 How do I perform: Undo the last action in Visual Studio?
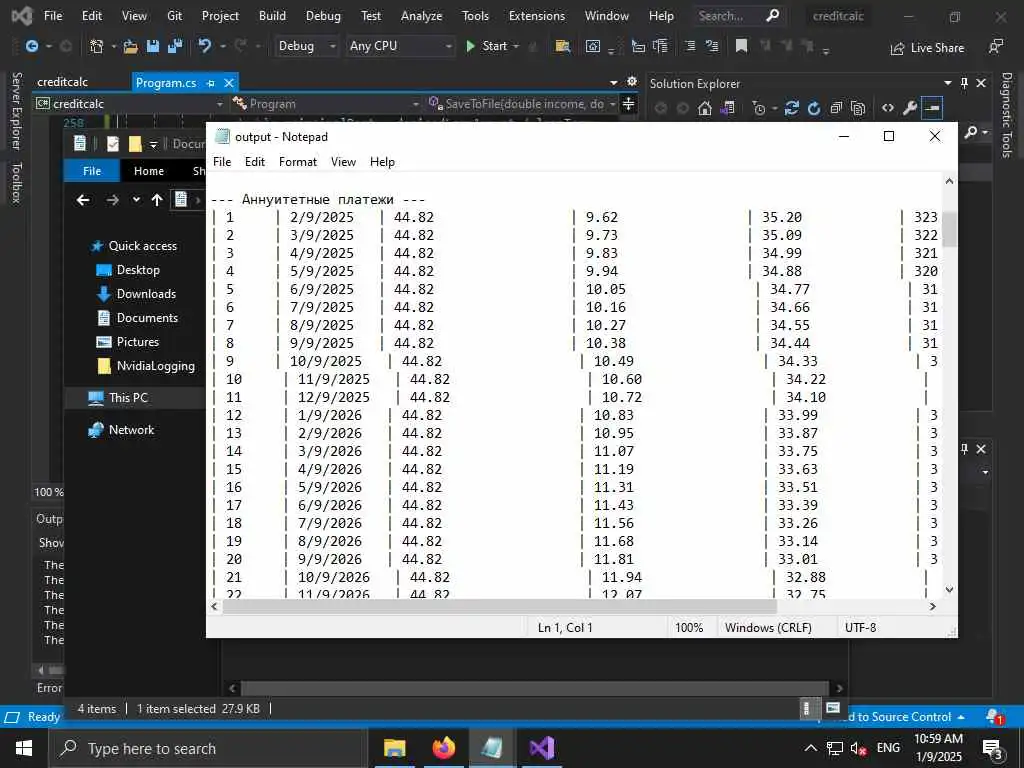coord(204,46)
